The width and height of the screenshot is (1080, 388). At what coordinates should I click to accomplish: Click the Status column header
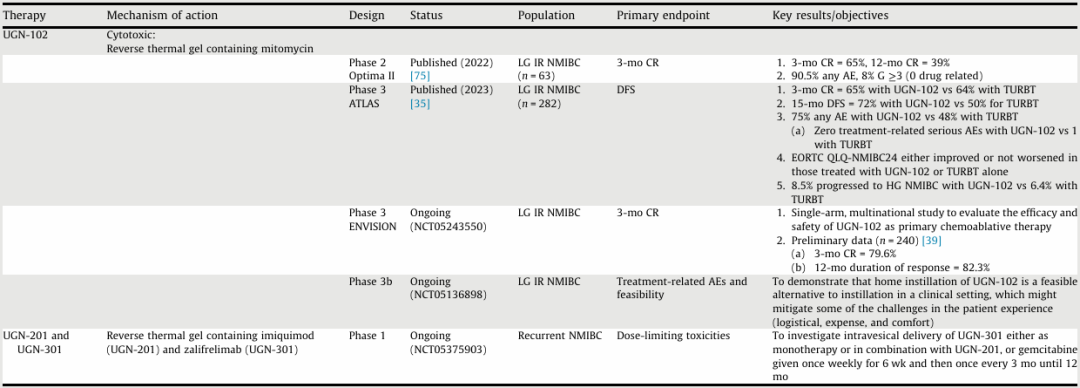coord(426,15)
